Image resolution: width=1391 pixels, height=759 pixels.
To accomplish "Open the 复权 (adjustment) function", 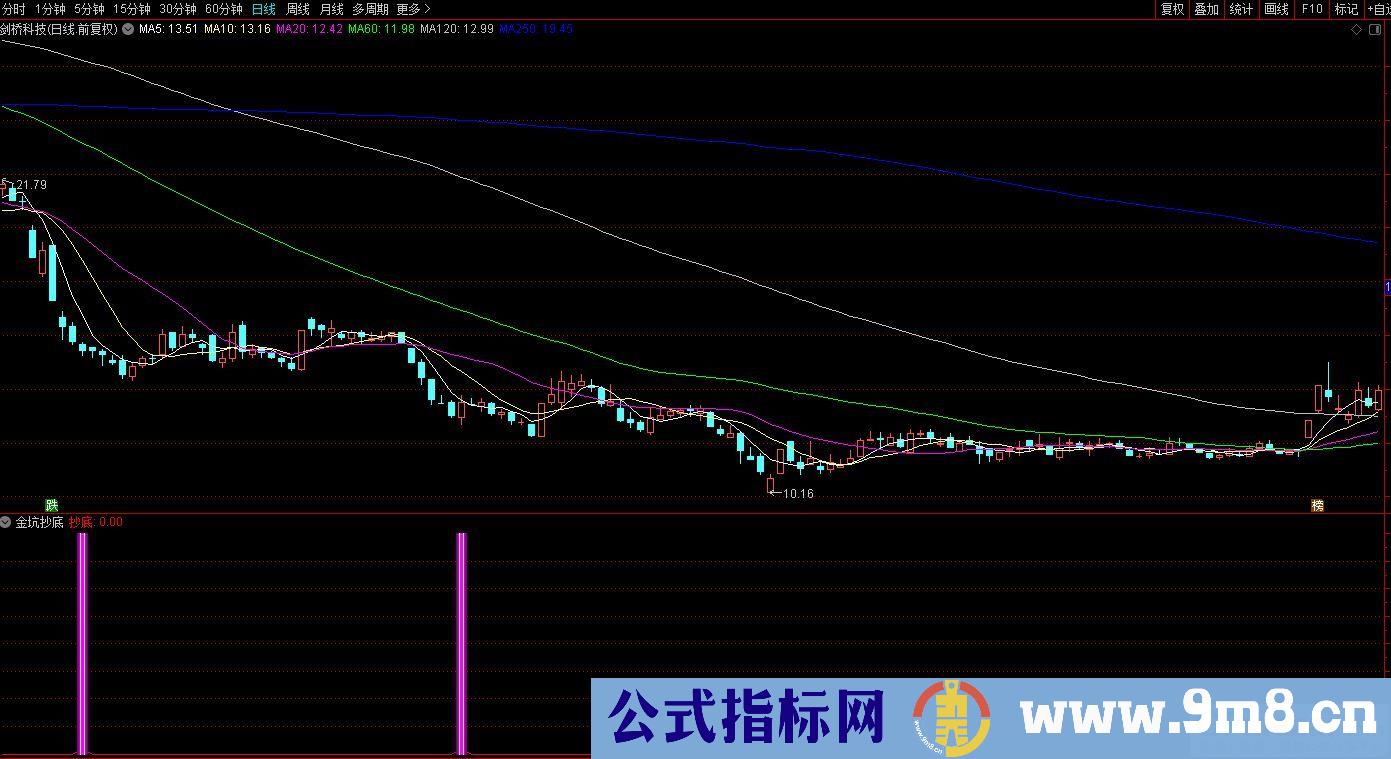I will pos(1172,9).
